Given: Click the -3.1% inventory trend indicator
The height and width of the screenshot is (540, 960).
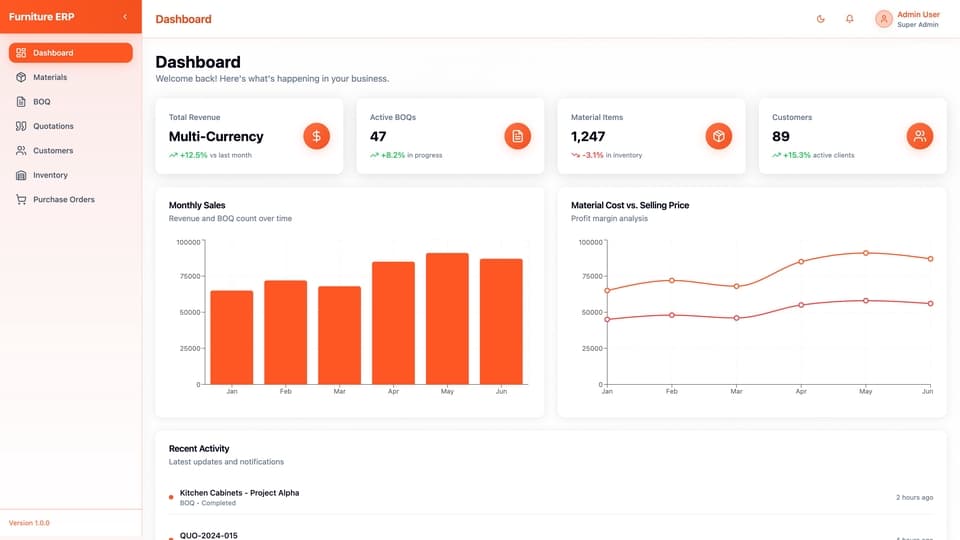Looking at the screenshot, I should tap(587, 156).
